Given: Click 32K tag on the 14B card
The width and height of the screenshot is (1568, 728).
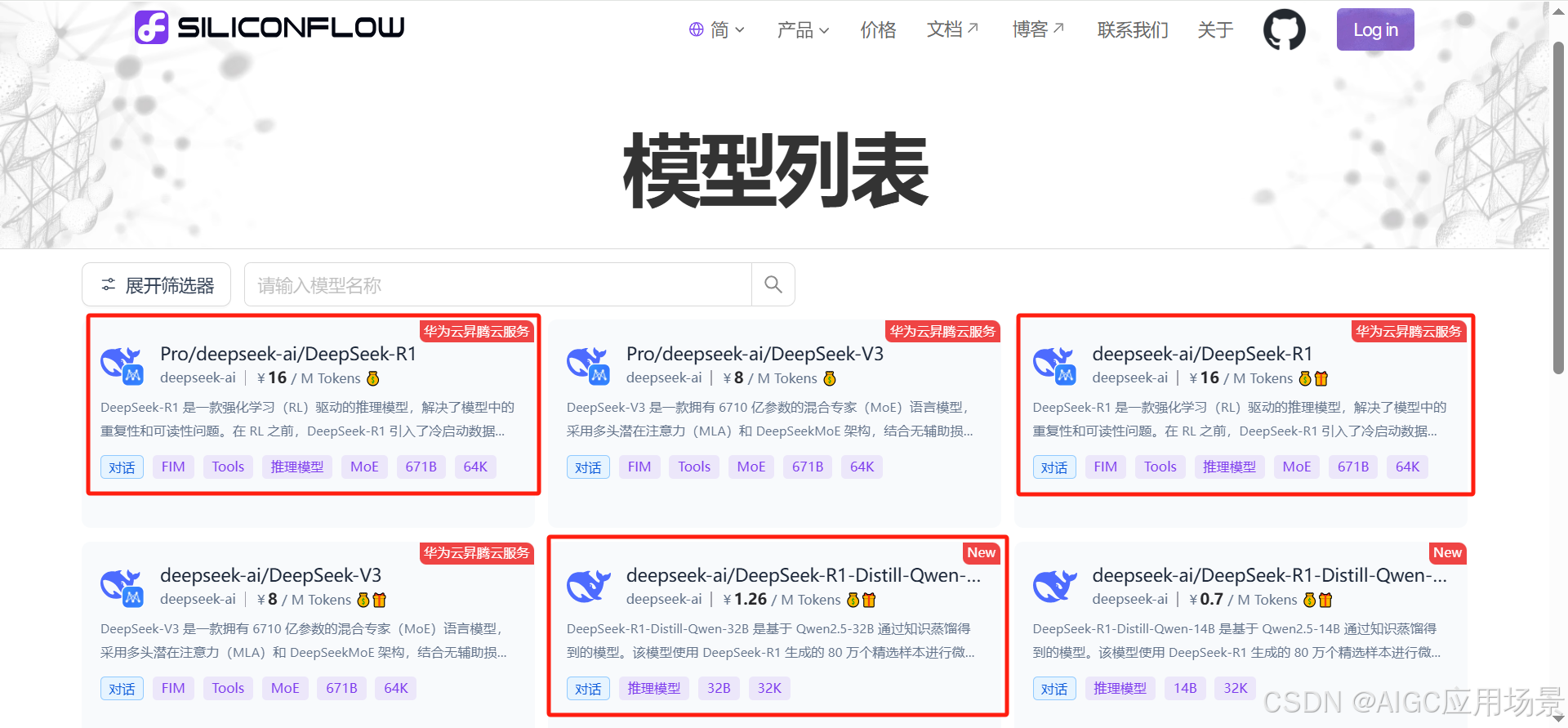Looking at the screenshot, I should 1236,688.
